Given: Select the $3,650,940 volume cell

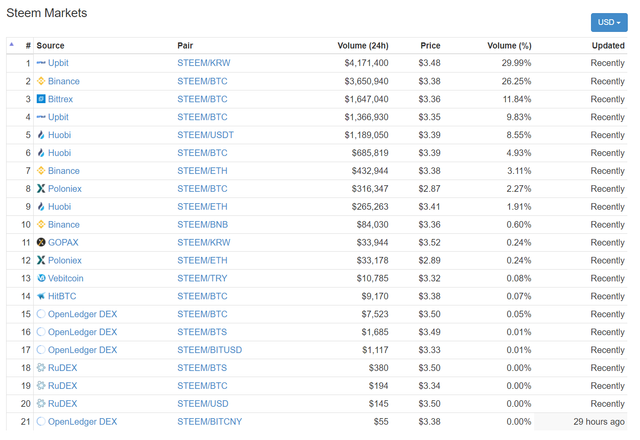Looking at the screenshot, I should [366, 81].
